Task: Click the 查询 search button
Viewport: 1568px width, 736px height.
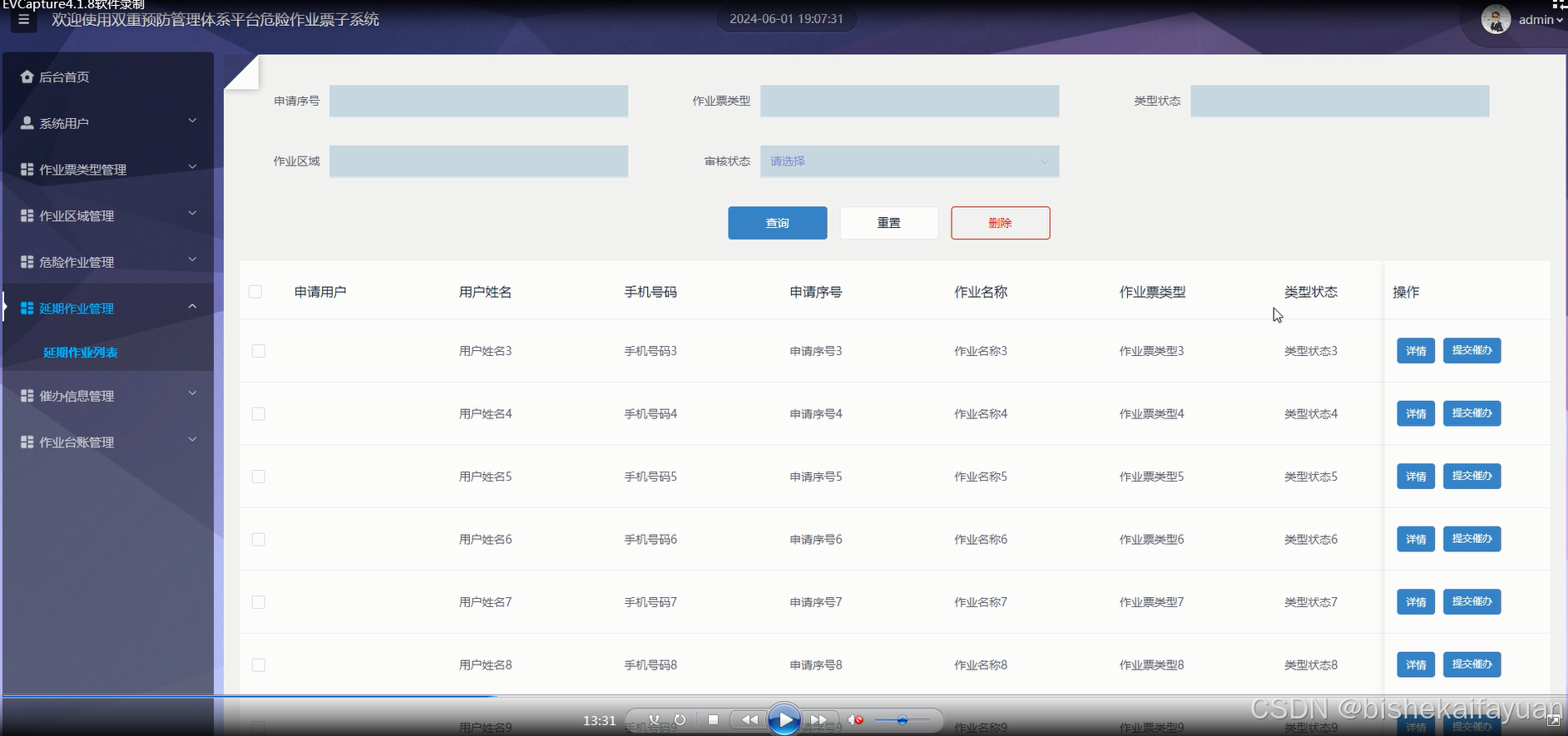Action: click(778, 223)
